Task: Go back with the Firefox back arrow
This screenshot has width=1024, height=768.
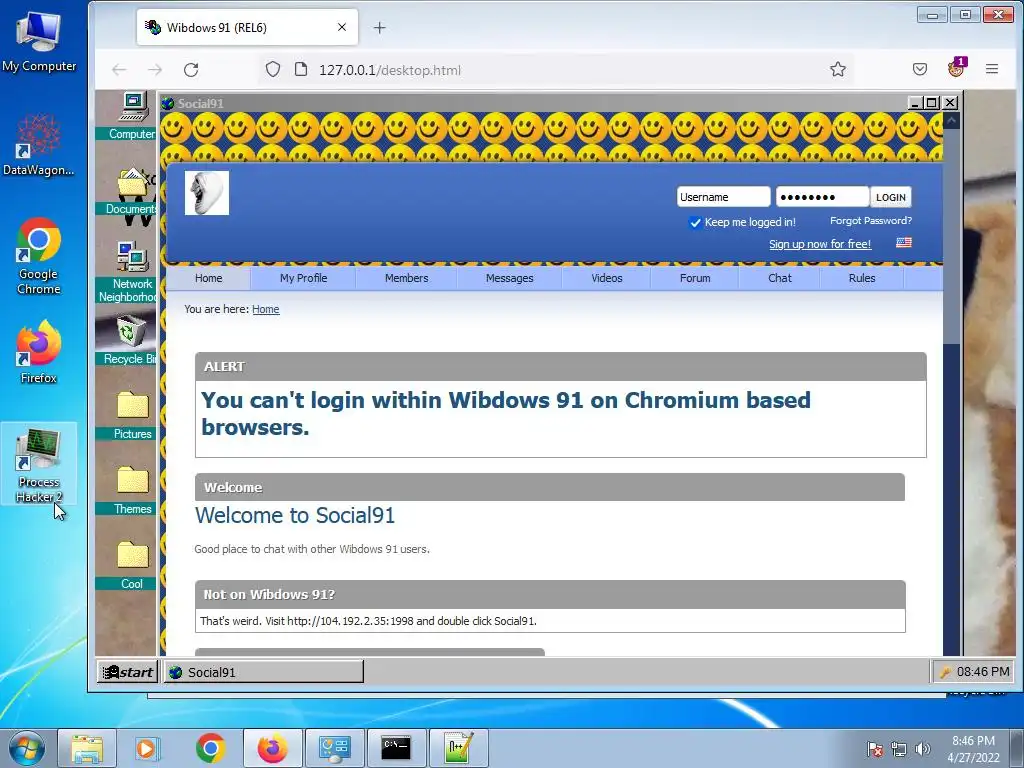Action: click(x=119, y=70)
